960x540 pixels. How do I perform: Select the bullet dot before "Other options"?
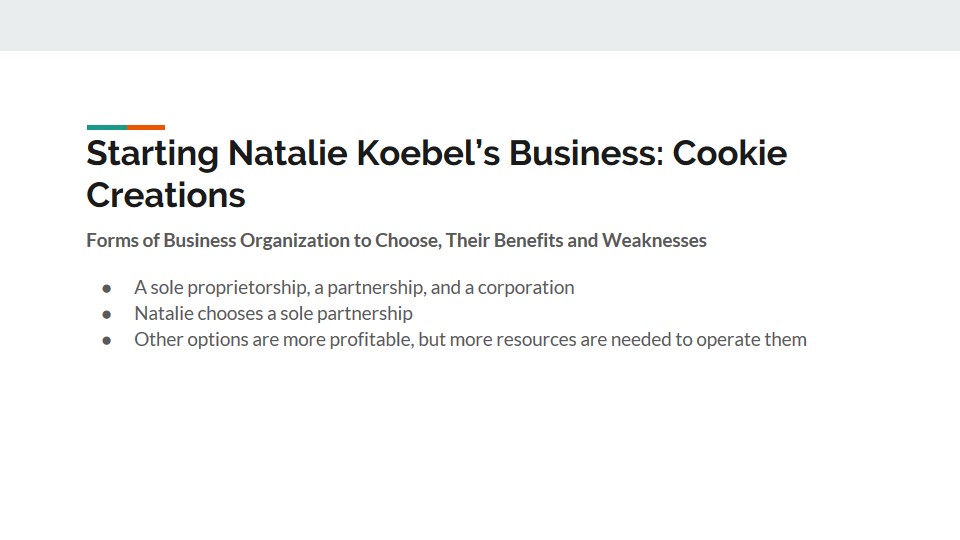107,340
